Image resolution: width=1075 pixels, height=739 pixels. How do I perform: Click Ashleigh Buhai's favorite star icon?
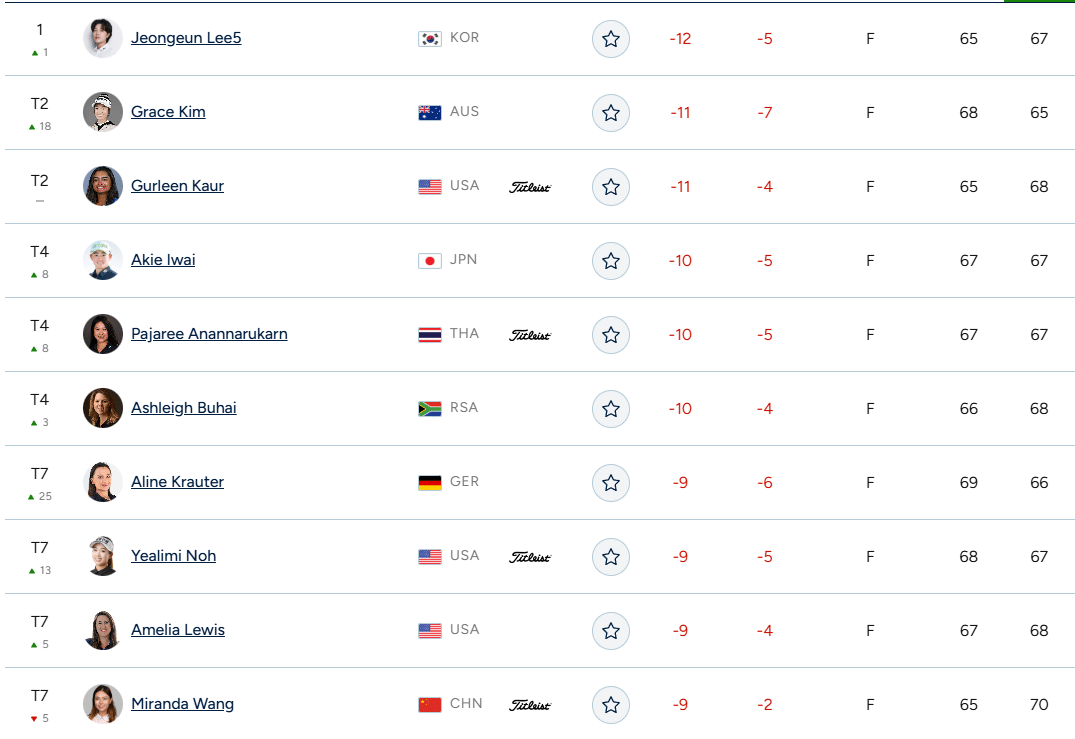[x=611, y=409]
